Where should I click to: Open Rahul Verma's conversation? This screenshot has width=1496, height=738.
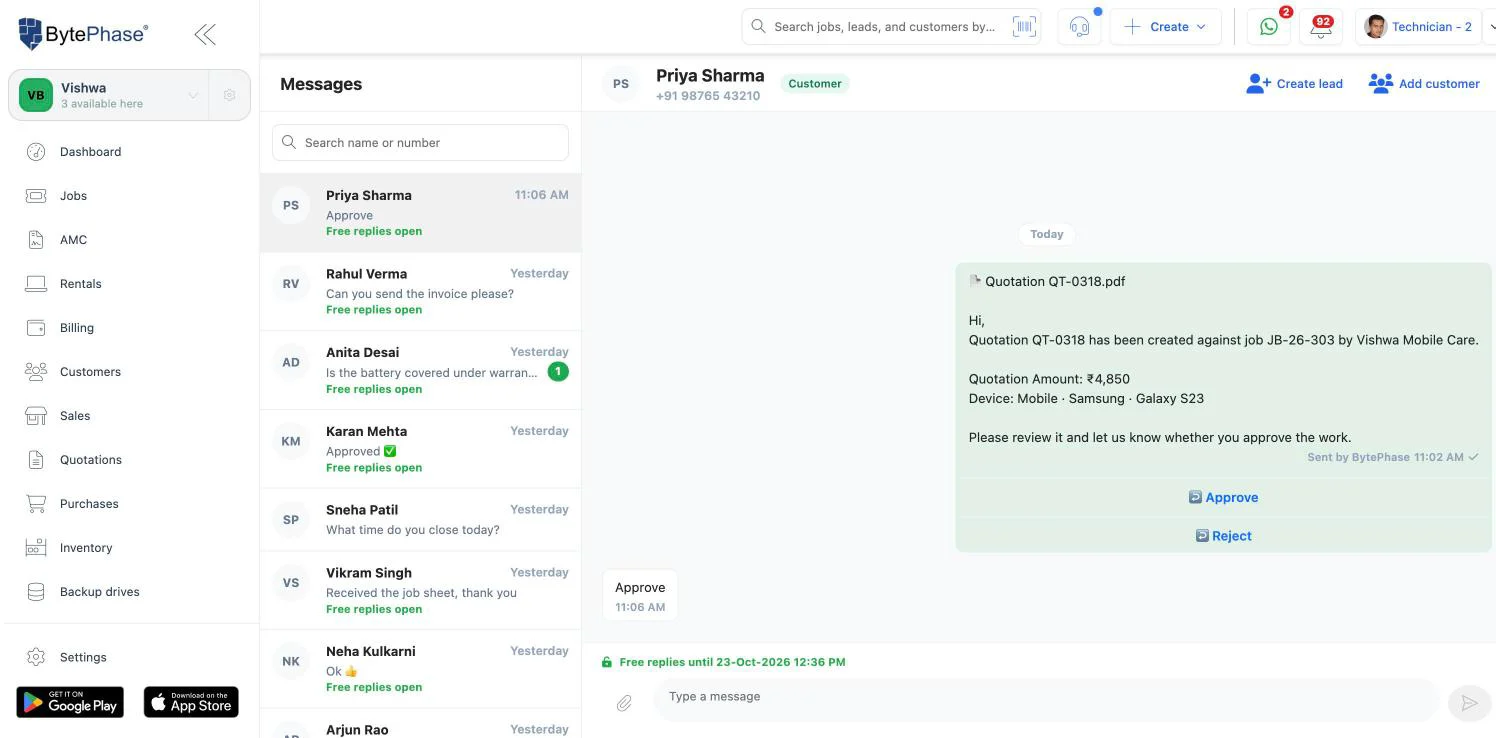(420, 291)
